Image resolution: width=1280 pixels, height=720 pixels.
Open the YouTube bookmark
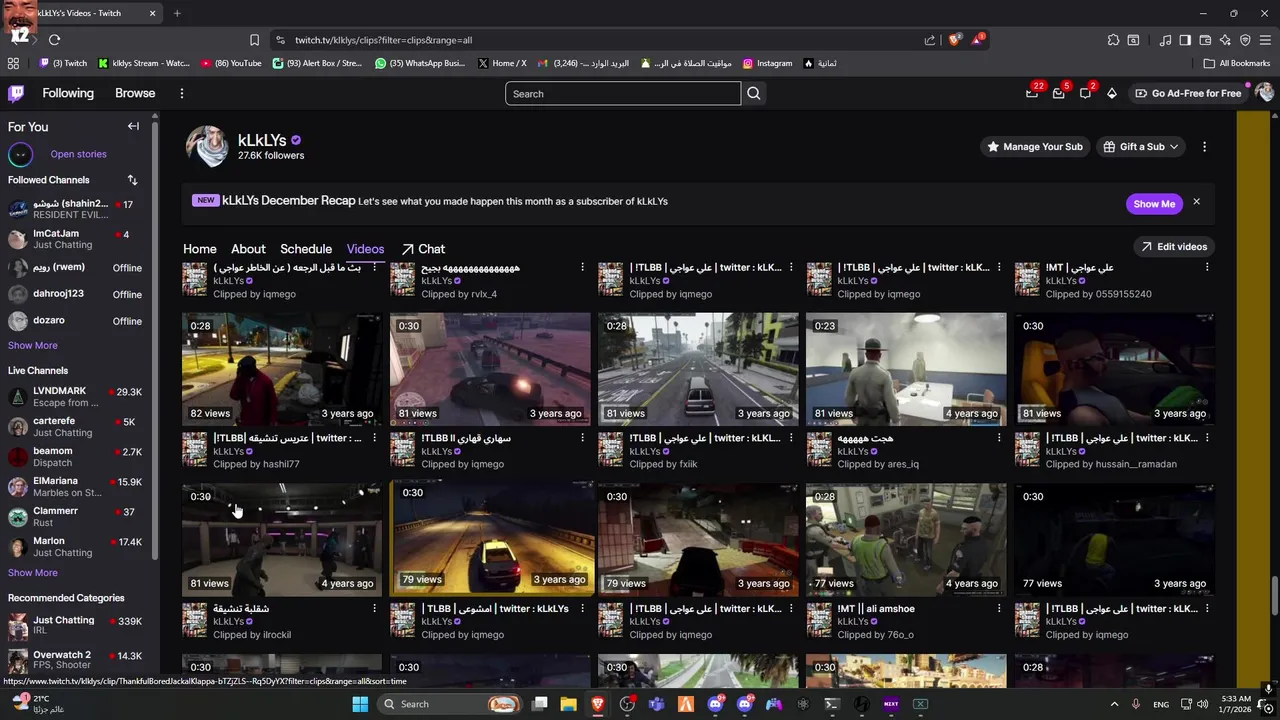point(231,63)
